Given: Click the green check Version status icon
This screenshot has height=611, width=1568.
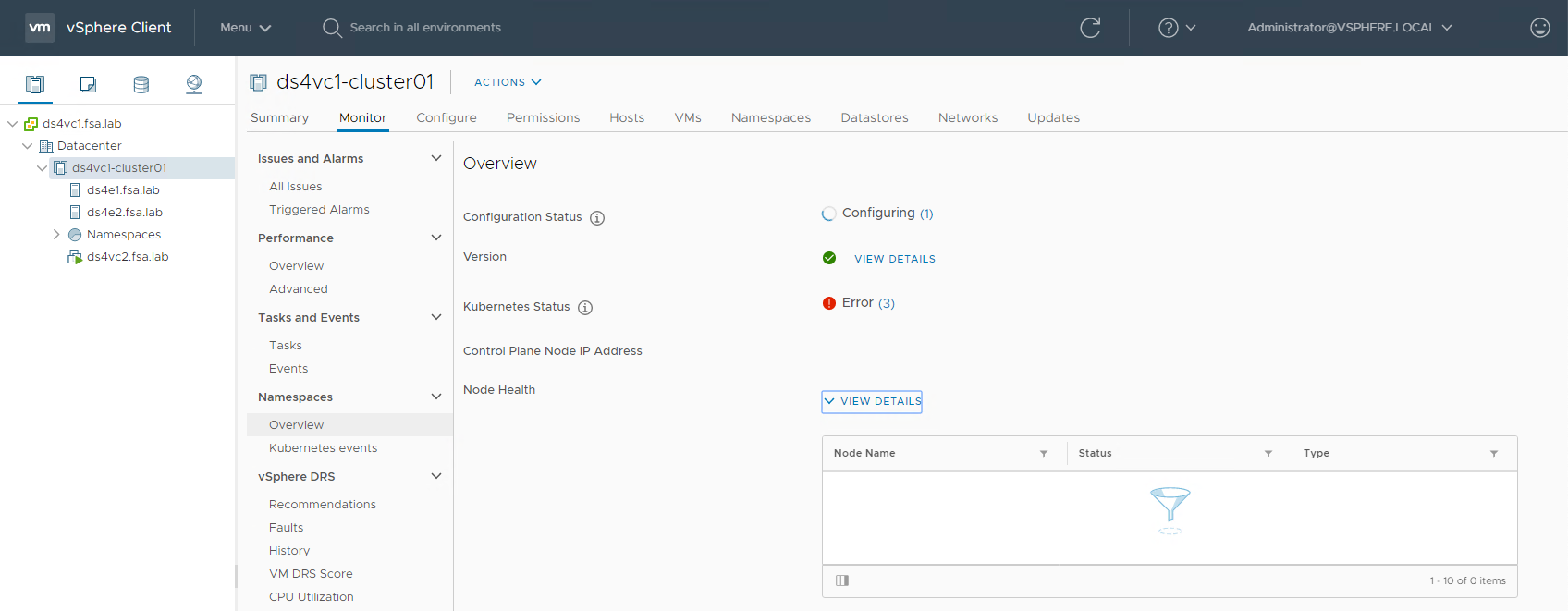Looking at the screenshot, I should tap(829, 258).
